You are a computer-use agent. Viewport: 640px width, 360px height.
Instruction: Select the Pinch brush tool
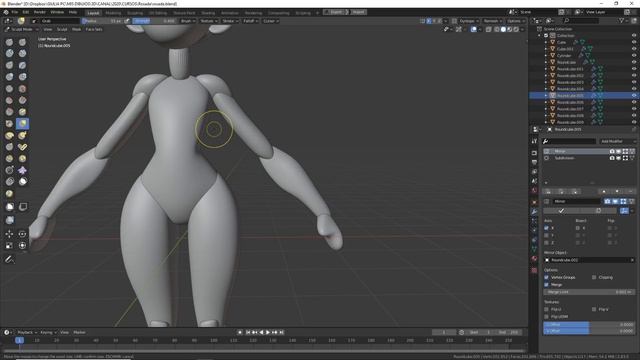pos(9,123)
